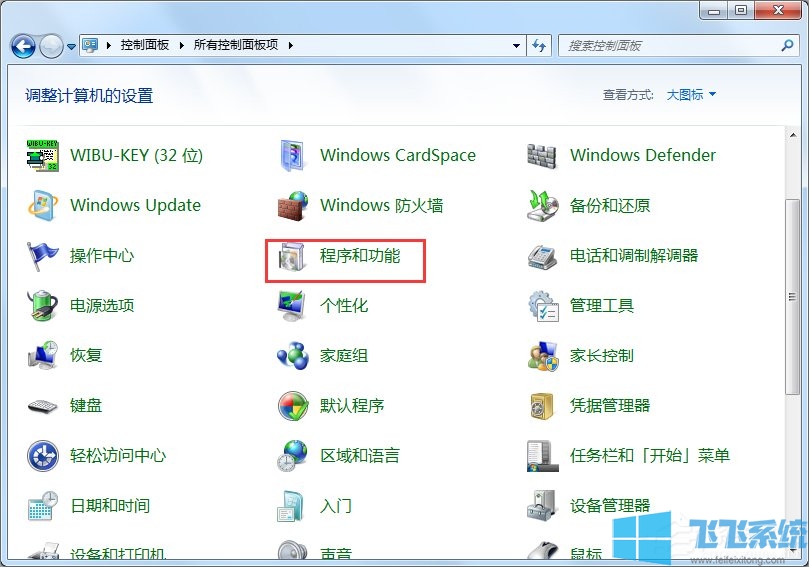Click the back navigation arrow button
The width and height of the screenshot is (809, 567).
click(24, 46)
